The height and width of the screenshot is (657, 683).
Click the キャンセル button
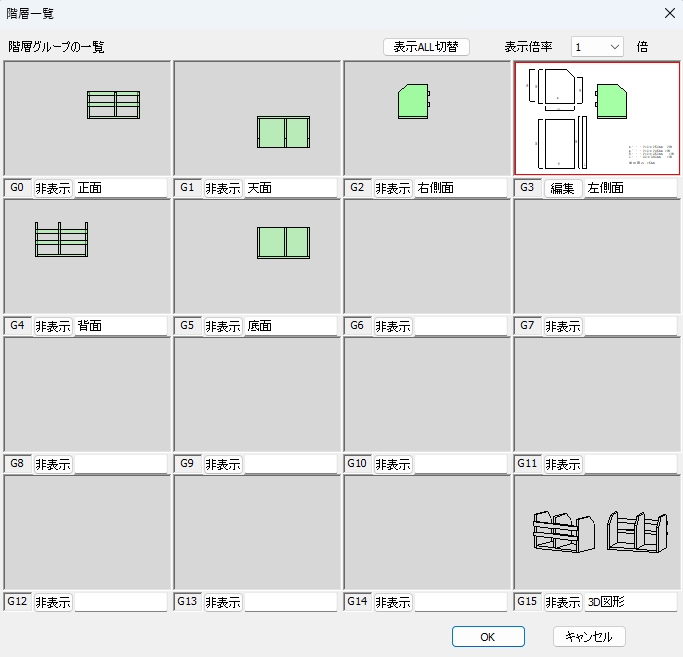point(589,637)
